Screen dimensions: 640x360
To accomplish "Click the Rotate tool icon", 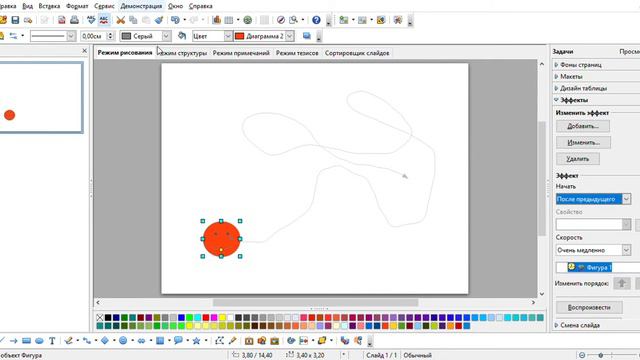I will 291,340.
